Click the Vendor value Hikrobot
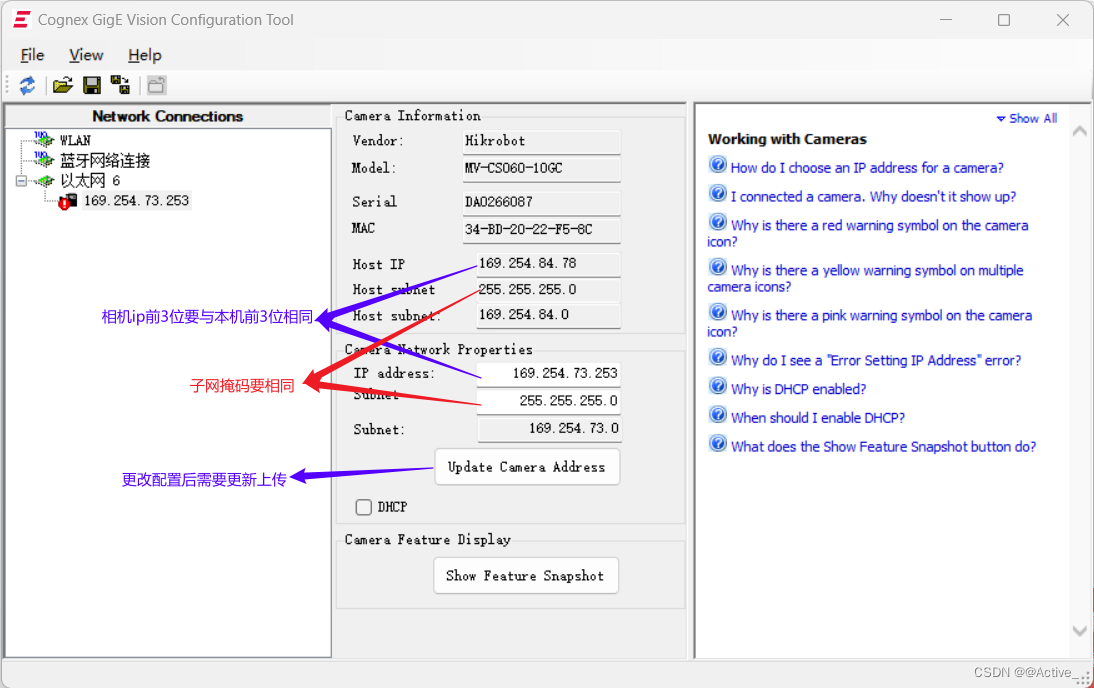 (x=541, y=141)
